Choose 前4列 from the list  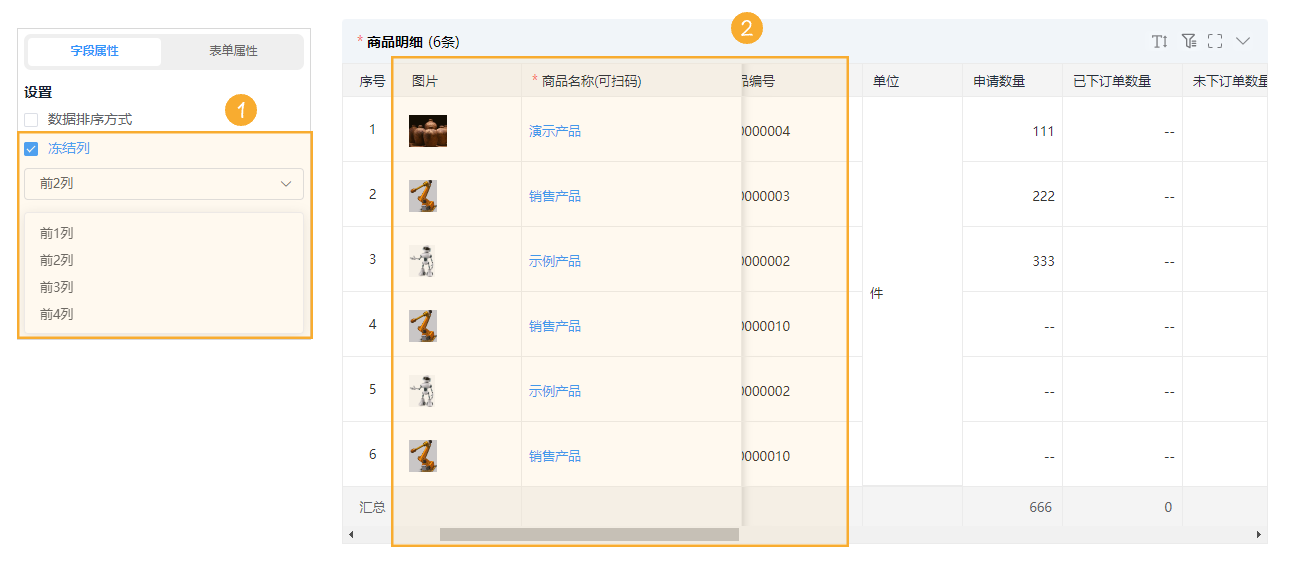pos(164,314)
